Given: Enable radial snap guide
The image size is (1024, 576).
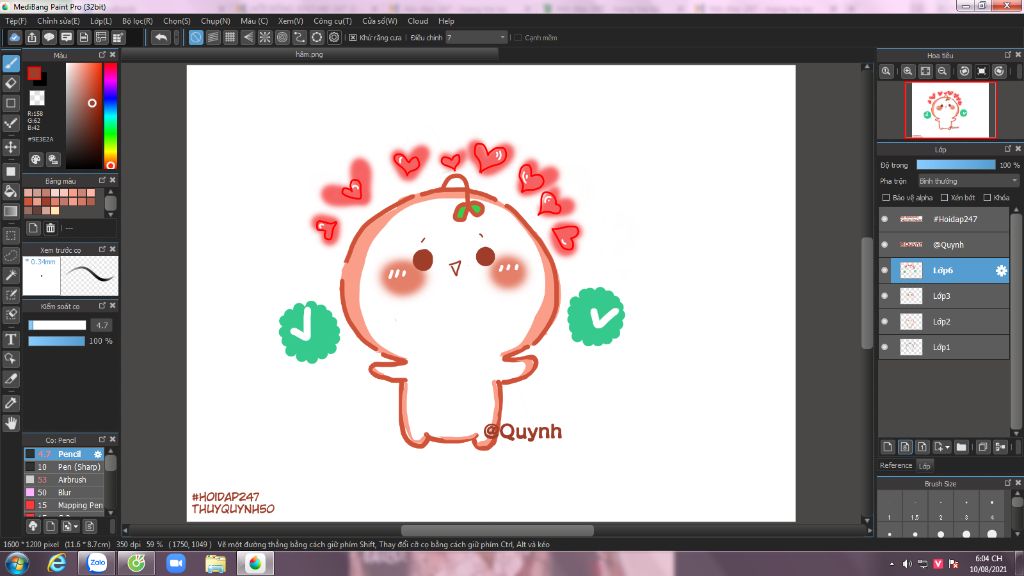Looking at the screenshot, I should point(265,37).
